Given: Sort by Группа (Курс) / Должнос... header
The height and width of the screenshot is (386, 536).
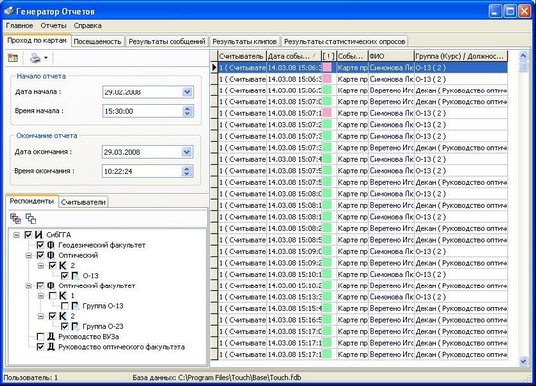Looking at the screenshot, I should pos(461,56).
